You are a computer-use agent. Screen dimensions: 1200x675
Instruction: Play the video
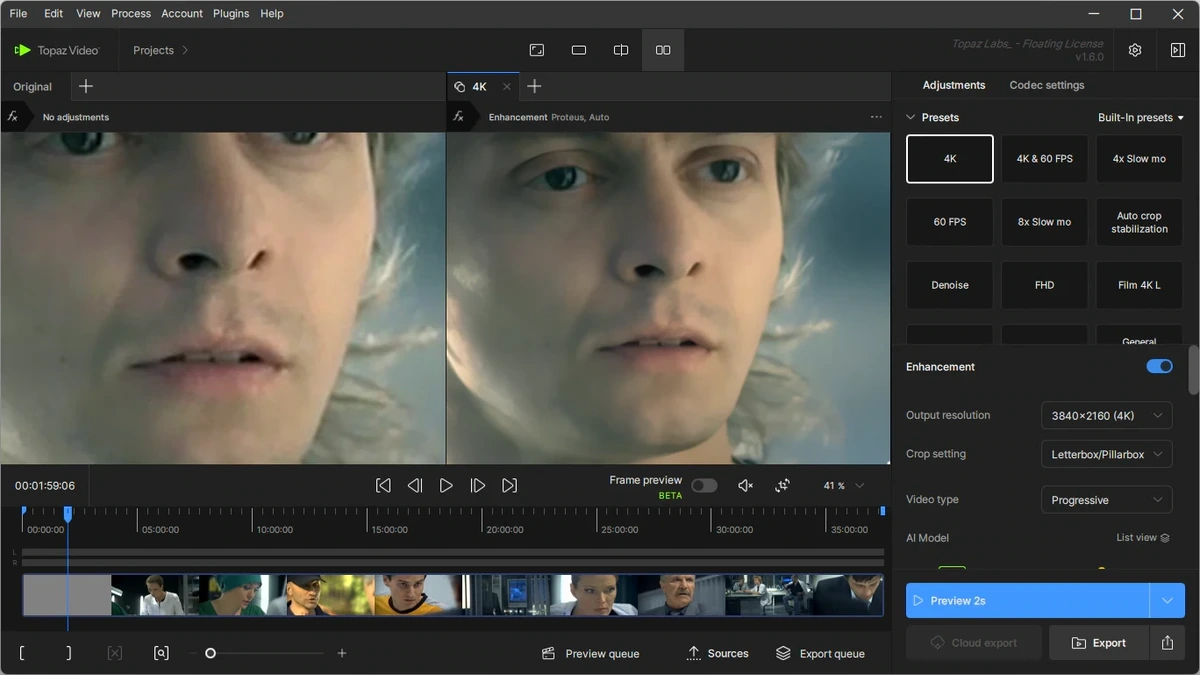click(446, 485)
